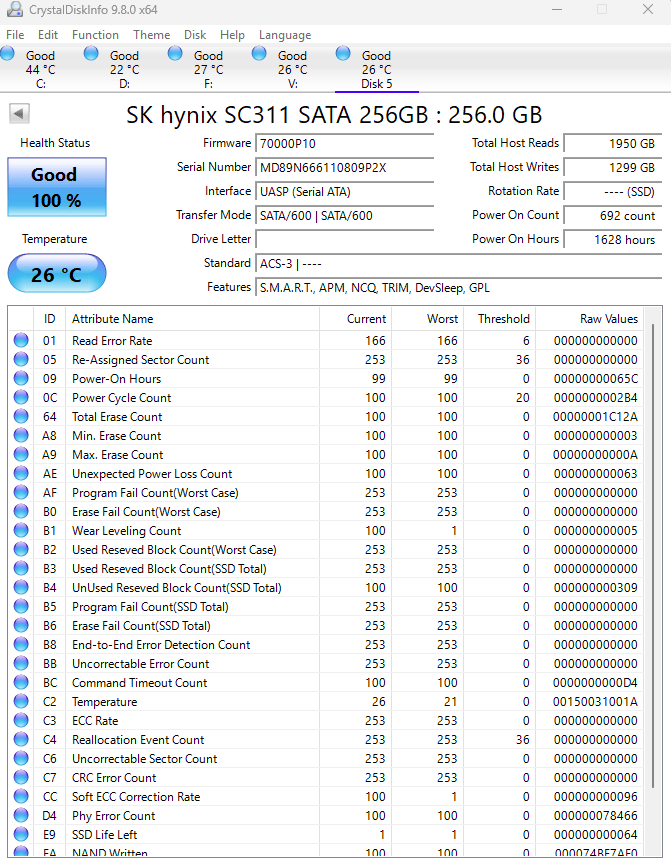
Task: Open the Edit menu
Action: click(48, 35)
